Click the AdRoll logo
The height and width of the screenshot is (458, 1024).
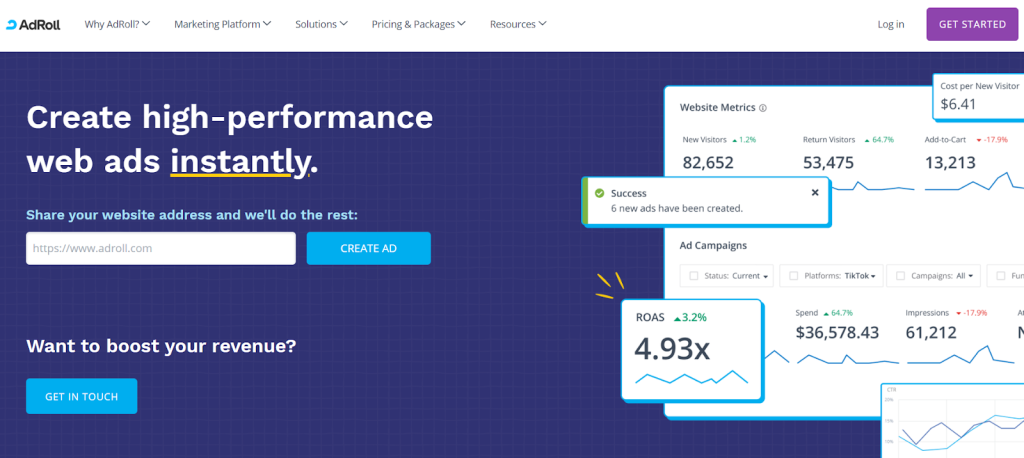(33, 25)
